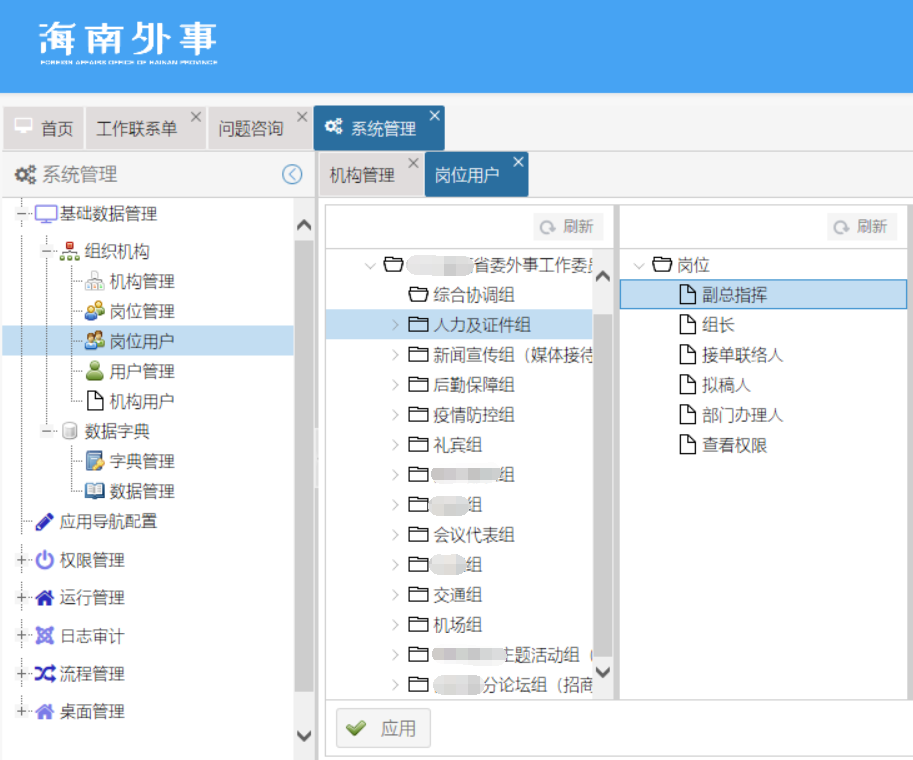The height and width of the screenshot is (760, 913).
Task: Switch to the 机构管理 inner tab
Action: pos(362,175)
